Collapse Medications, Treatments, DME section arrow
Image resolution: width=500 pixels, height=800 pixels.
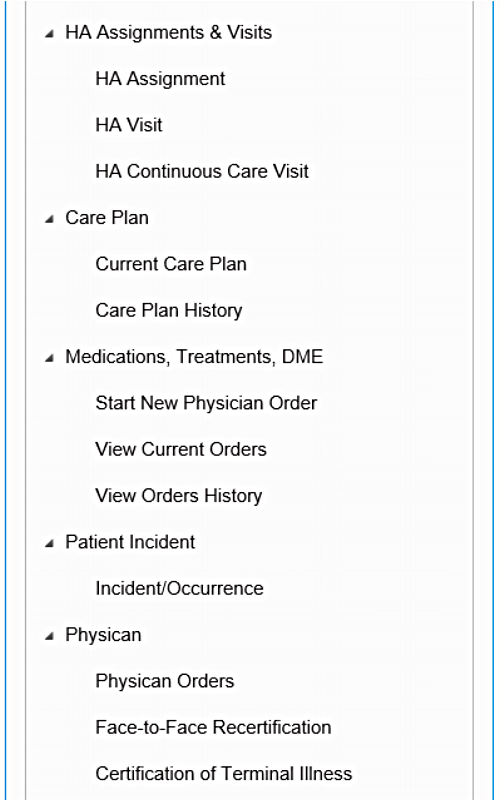pyautogui.click(x=49, y=358)
